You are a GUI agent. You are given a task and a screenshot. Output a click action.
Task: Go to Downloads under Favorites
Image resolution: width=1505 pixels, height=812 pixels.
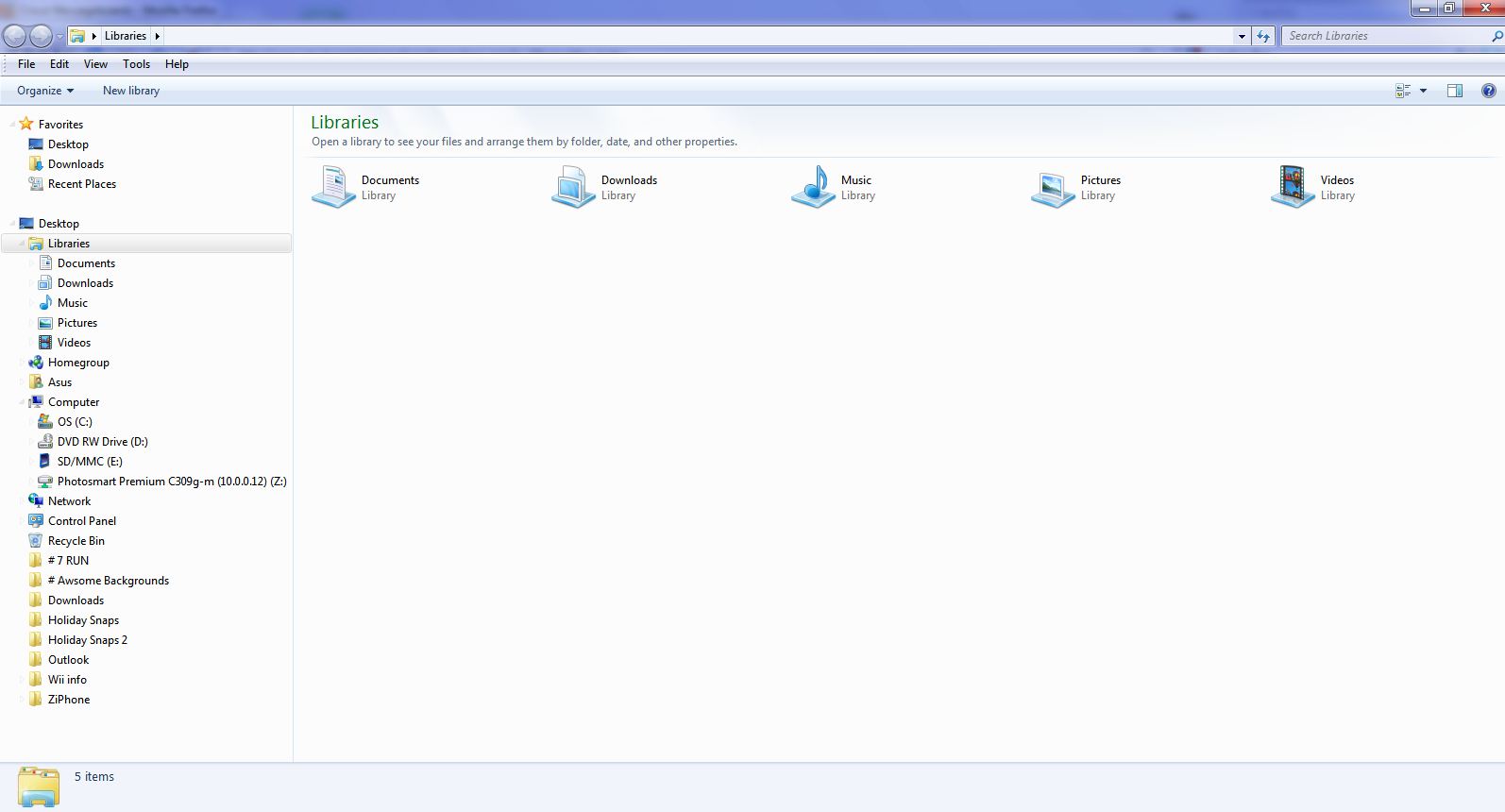[76, 164]
